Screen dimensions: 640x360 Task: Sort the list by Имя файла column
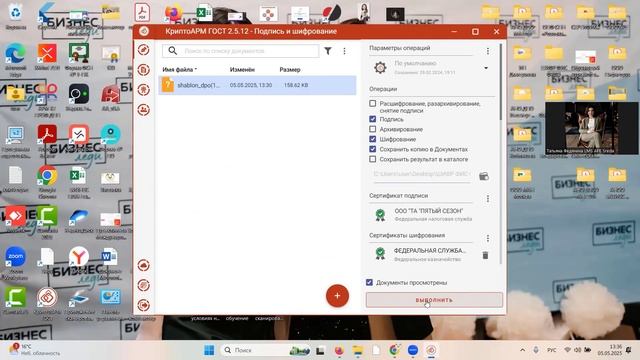point(179,69)
